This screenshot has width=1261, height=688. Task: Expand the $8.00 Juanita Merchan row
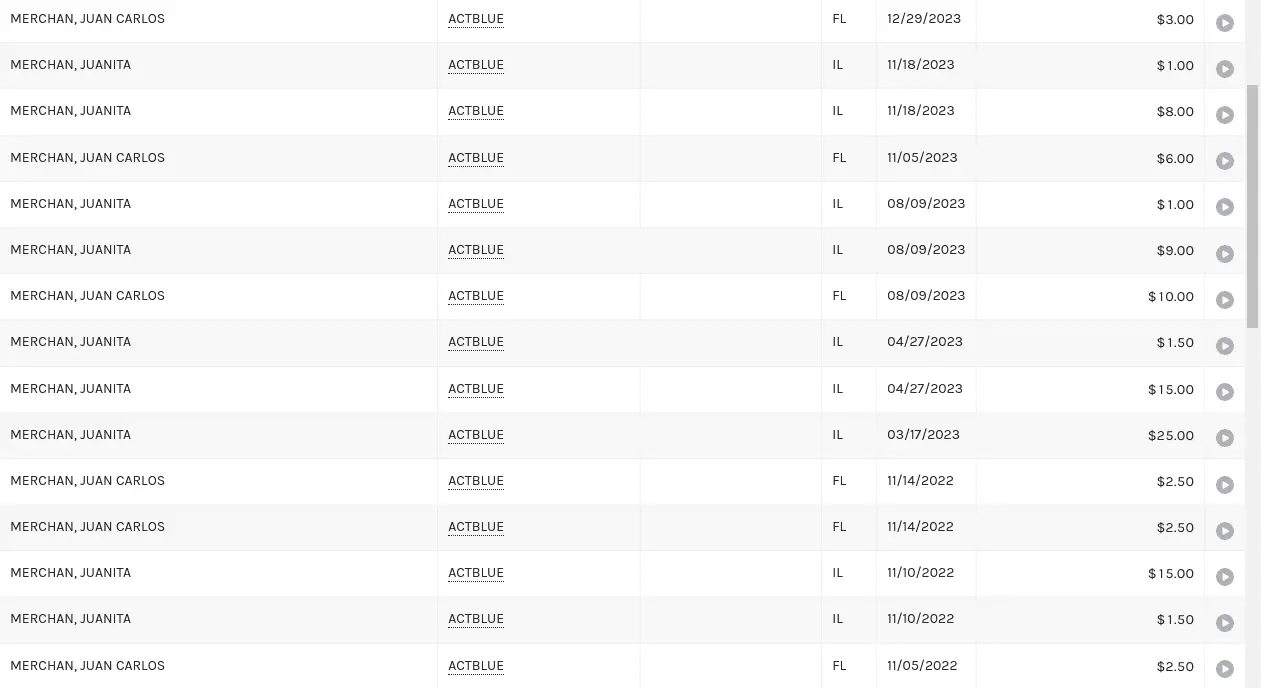(1224, 115)
